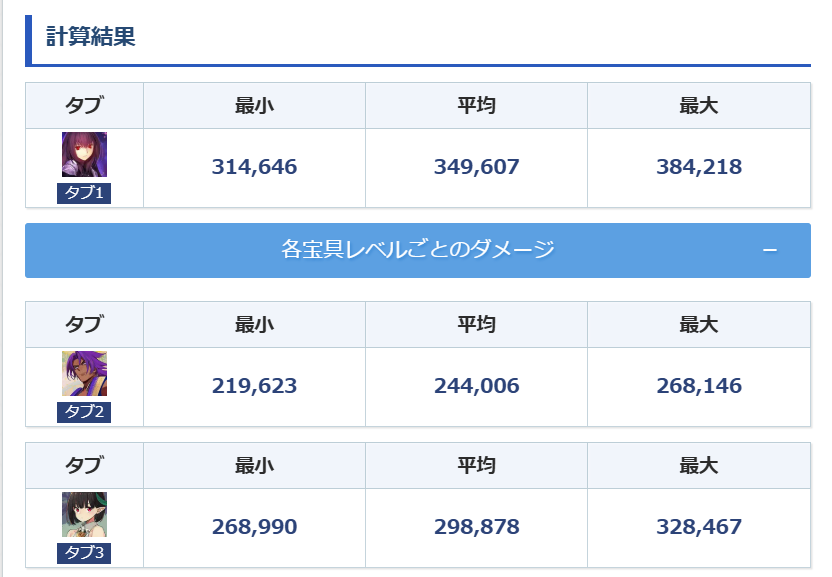Image resolution: width=832 pixels, height=577 pixels.
Task: Click the dark-skinned servant icon for Tab 2
Action: coord(84,374)
